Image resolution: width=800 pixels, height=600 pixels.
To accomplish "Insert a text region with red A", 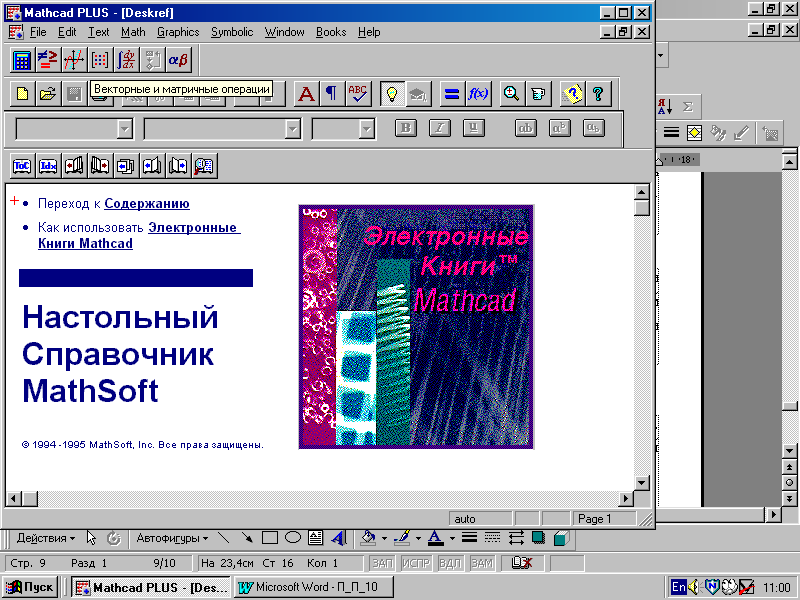I will 306,94.
